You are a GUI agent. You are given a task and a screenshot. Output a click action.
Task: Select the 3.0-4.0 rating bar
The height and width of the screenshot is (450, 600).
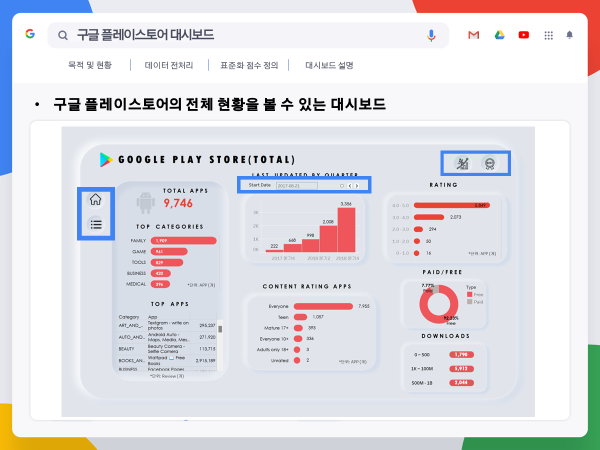(x=429, y=217)
